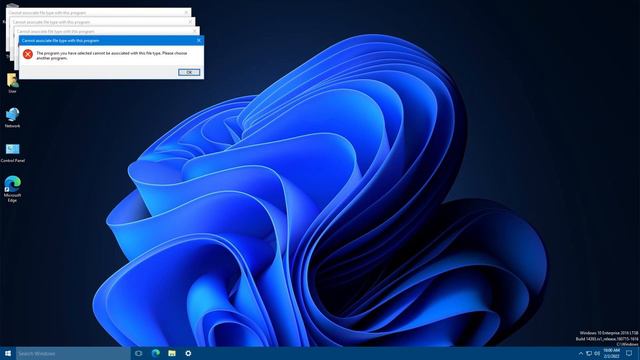This screenshot has height=360, width=640.
Task: Open the Action Center notifications icon
Action: tap(629, 353)
